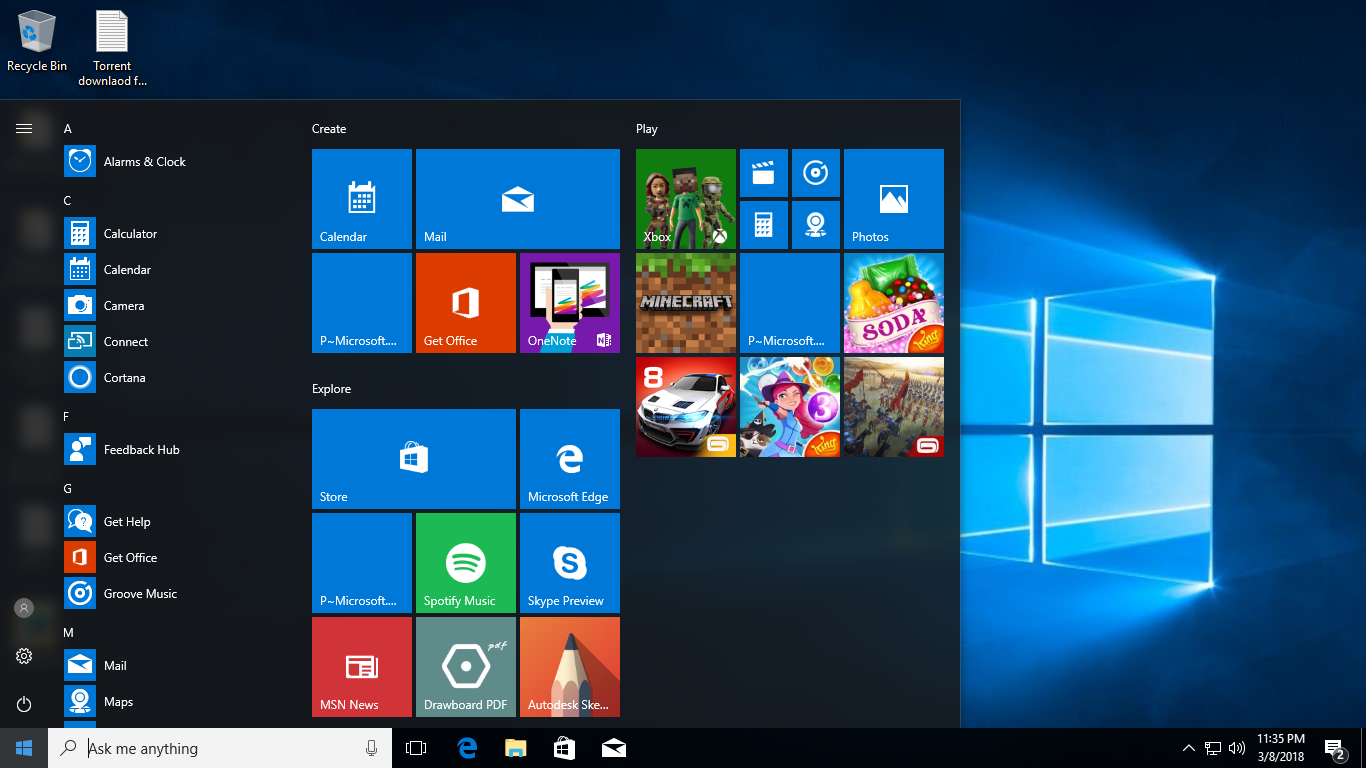
Task: Open the Drawboard PDF tile
Action: pos(466,667)
